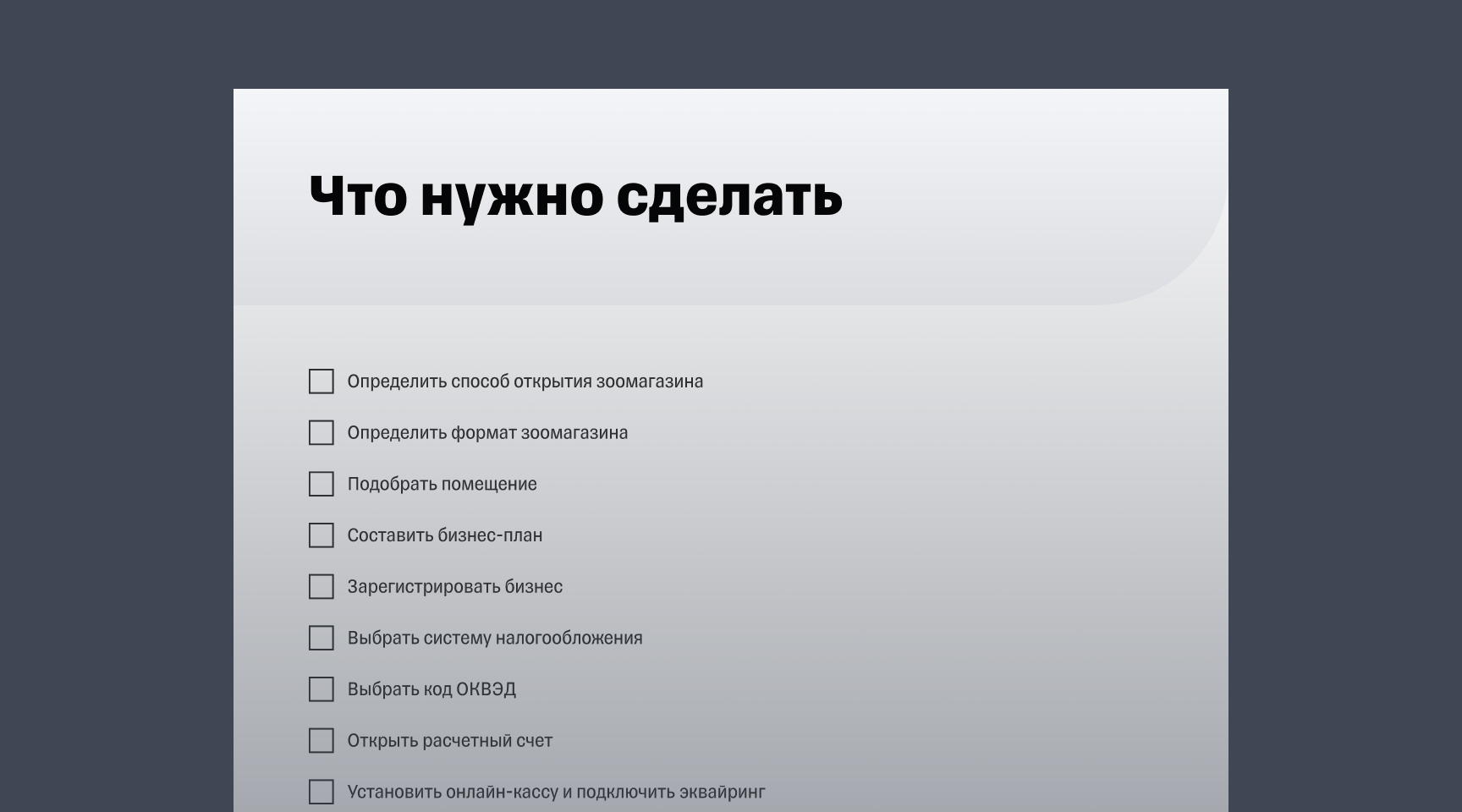Check the box «Составить бизнес-план»
Viewport: 1462px width, 812px height.
click(322, 535)
